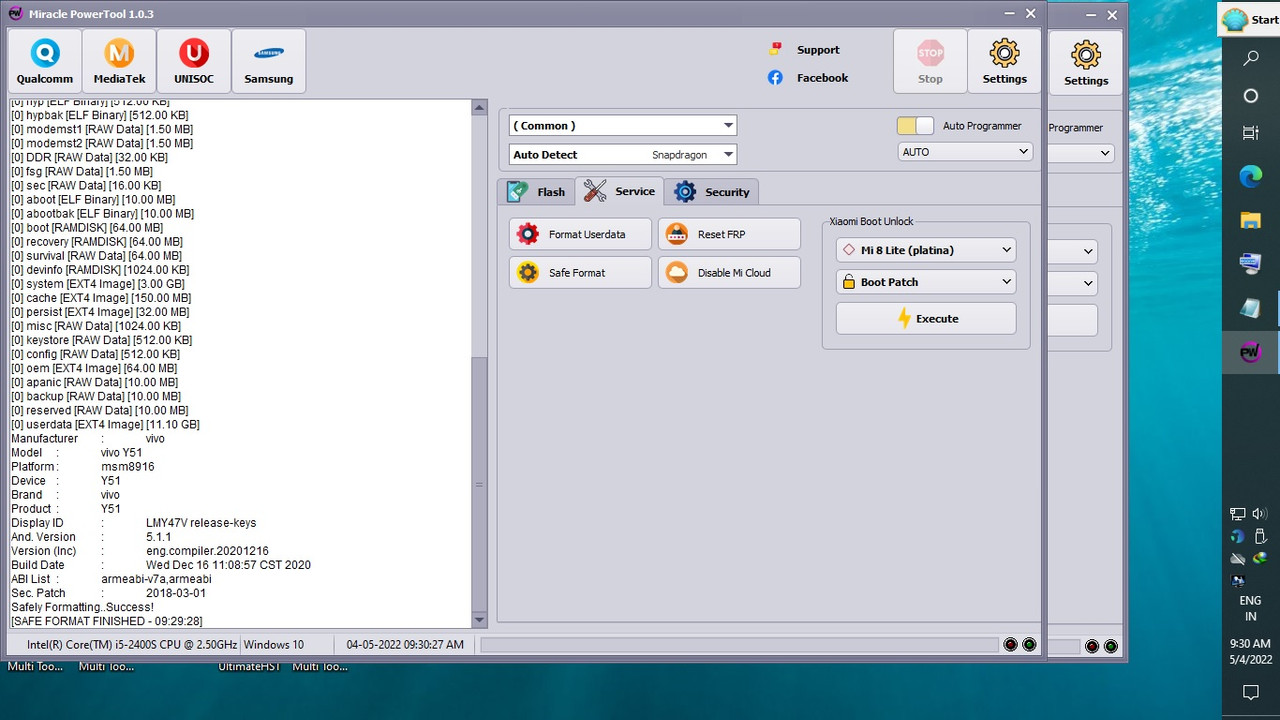Screen dimensions: 1280x720
Task: Click the Execute button
Action: point(926,318)
